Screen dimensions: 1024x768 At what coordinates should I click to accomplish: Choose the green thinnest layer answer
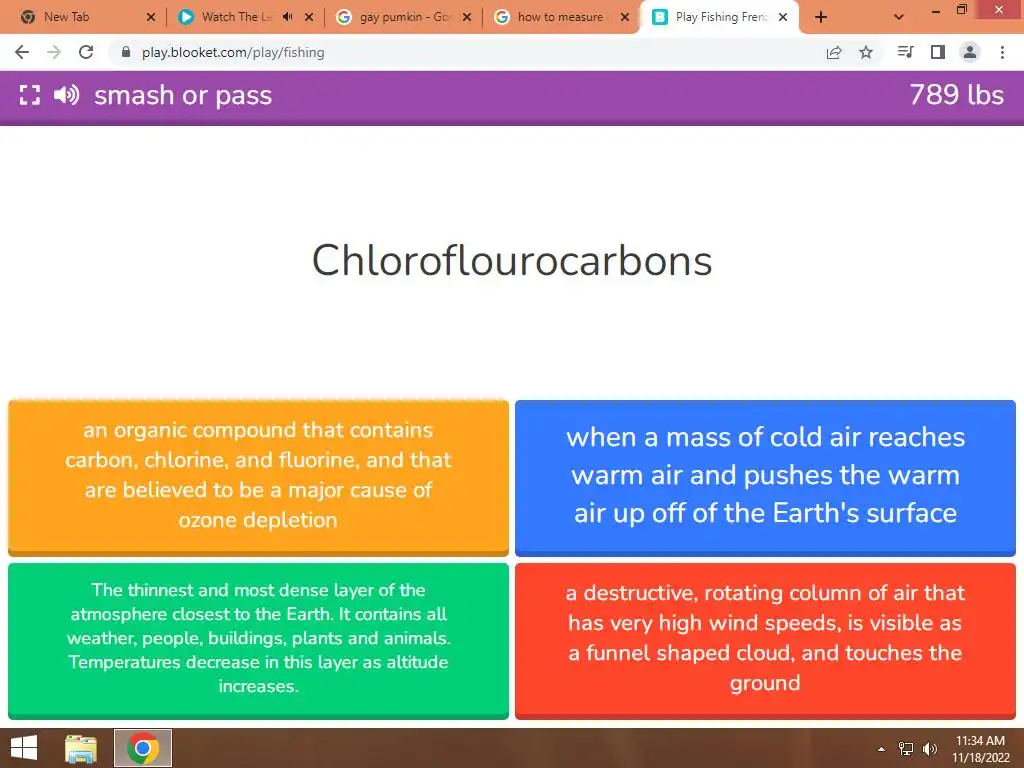pos(258,641)
